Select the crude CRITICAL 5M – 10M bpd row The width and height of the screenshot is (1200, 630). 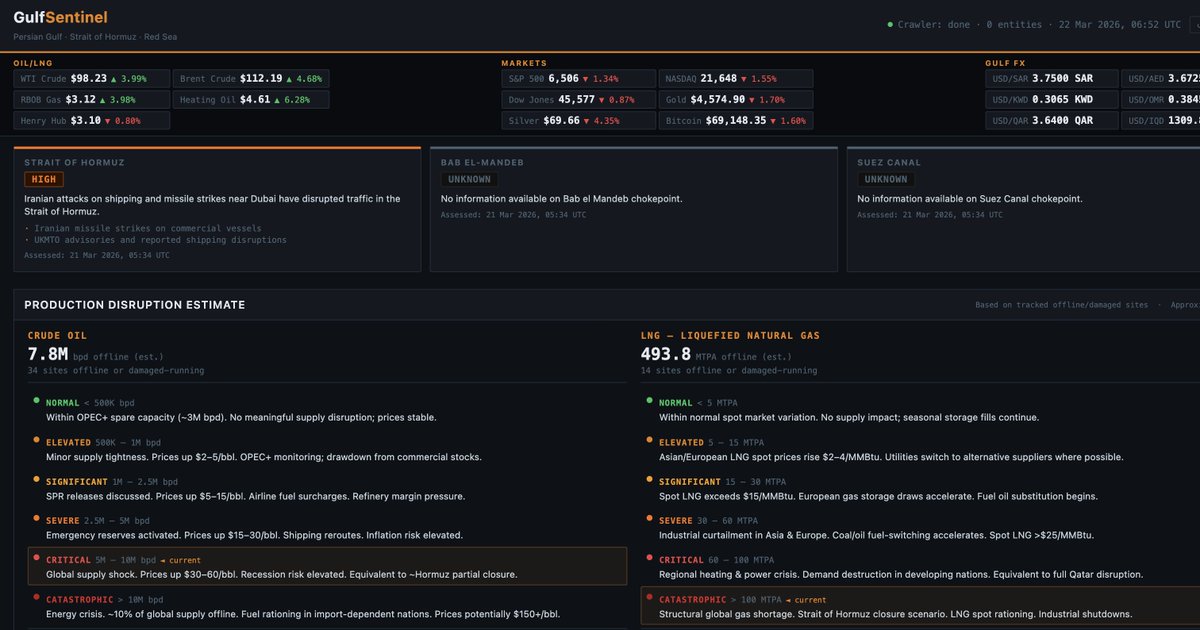pyautogui.click(x=327, y=567)
